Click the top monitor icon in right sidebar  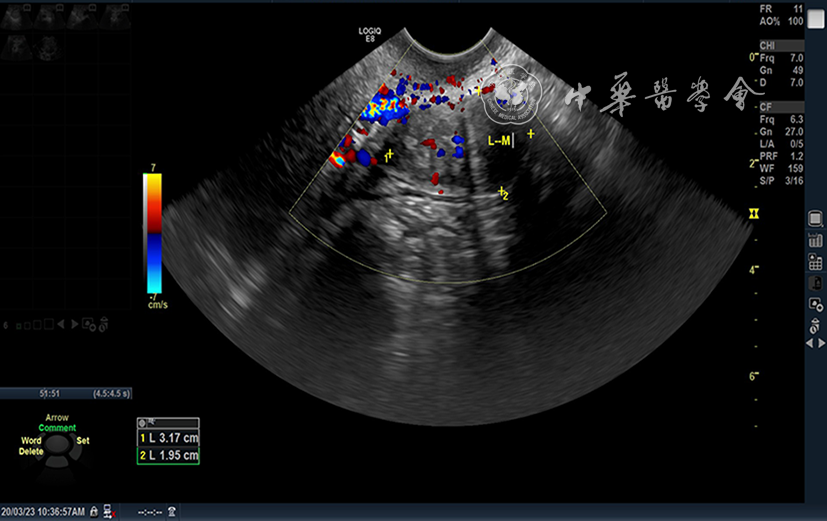click(x=815, y=219)
